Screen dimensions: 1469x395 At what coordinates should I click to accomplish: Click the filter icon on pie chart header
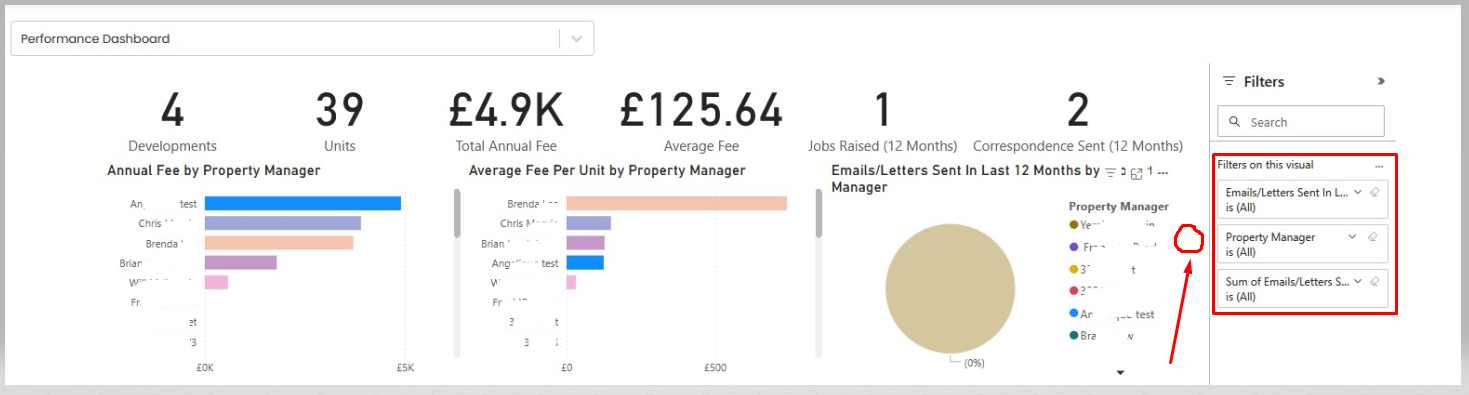coord(1110,173)
